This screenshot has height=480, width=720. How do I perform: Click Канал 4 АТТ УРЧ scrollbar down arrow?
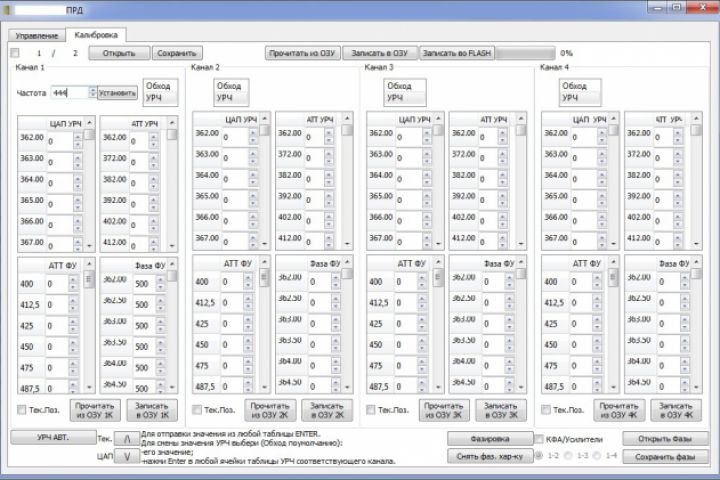tap(696, 243)
